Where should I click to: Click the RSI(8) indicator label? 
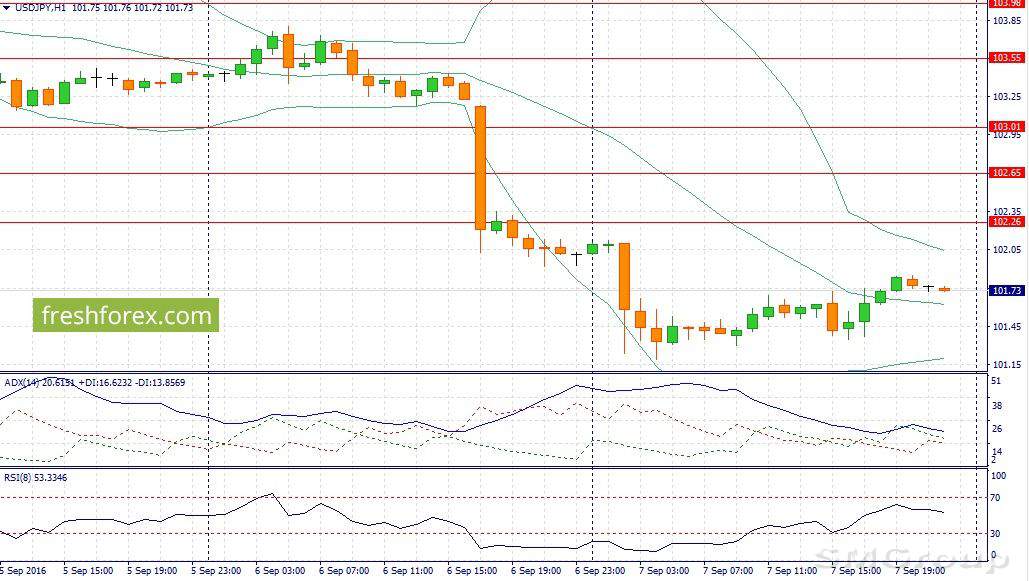coord(20,477)
